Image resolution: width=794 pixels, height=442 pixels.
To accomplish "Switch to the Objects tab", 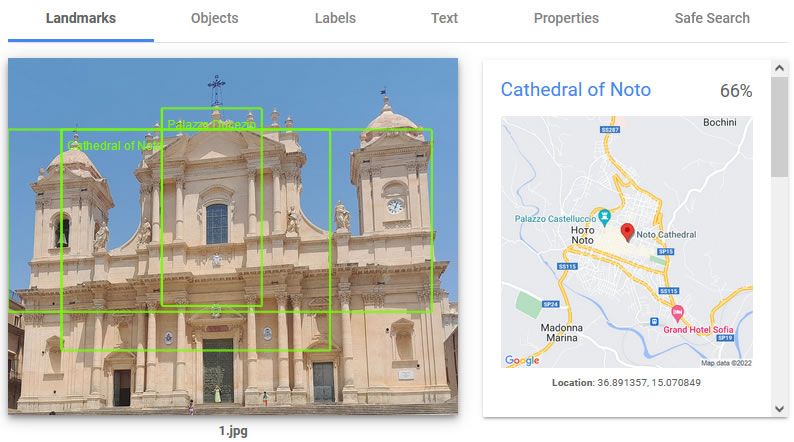I will 214,18.
